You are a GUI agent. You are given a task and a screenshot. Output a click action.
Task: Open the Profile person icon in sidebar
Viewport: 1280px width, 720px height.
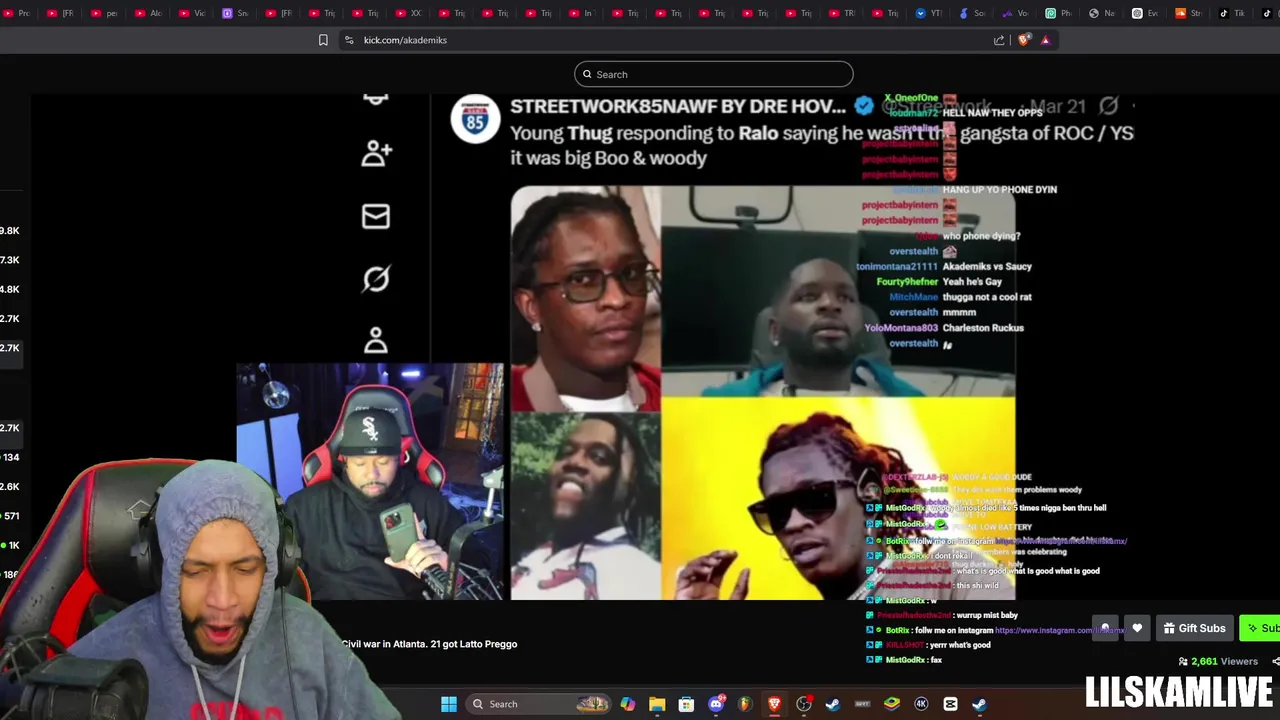point(376,340)
